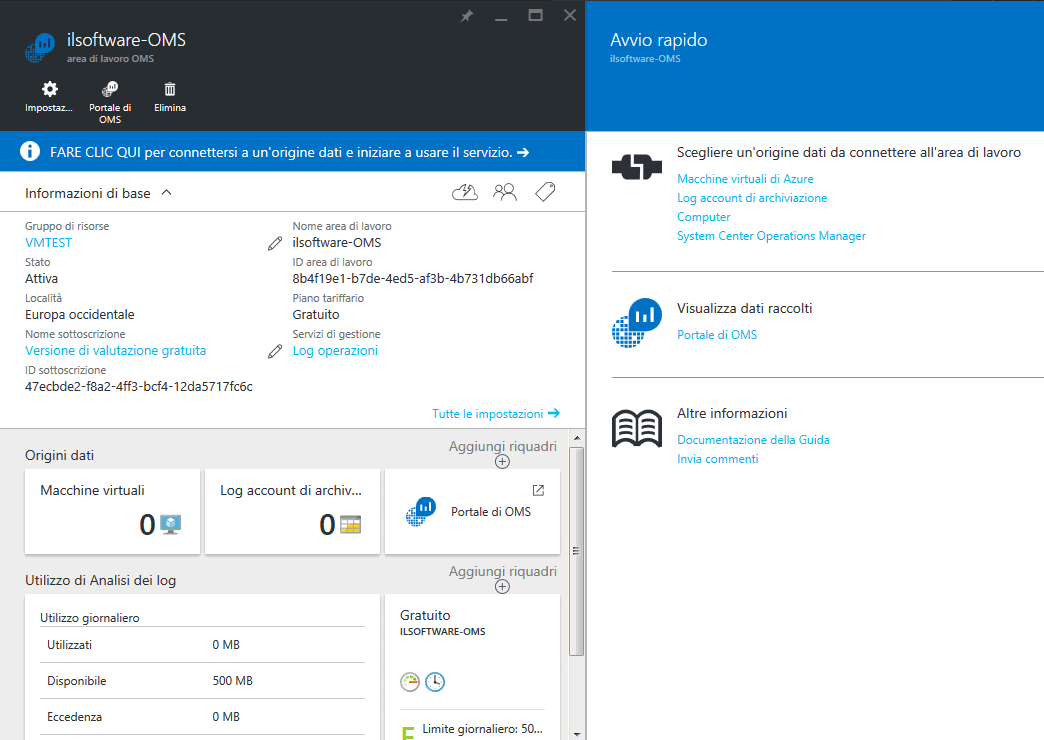Pin the ilsoftware-OMS blade
Screen dimensions: 1044x740
click(x=467, y=16)
